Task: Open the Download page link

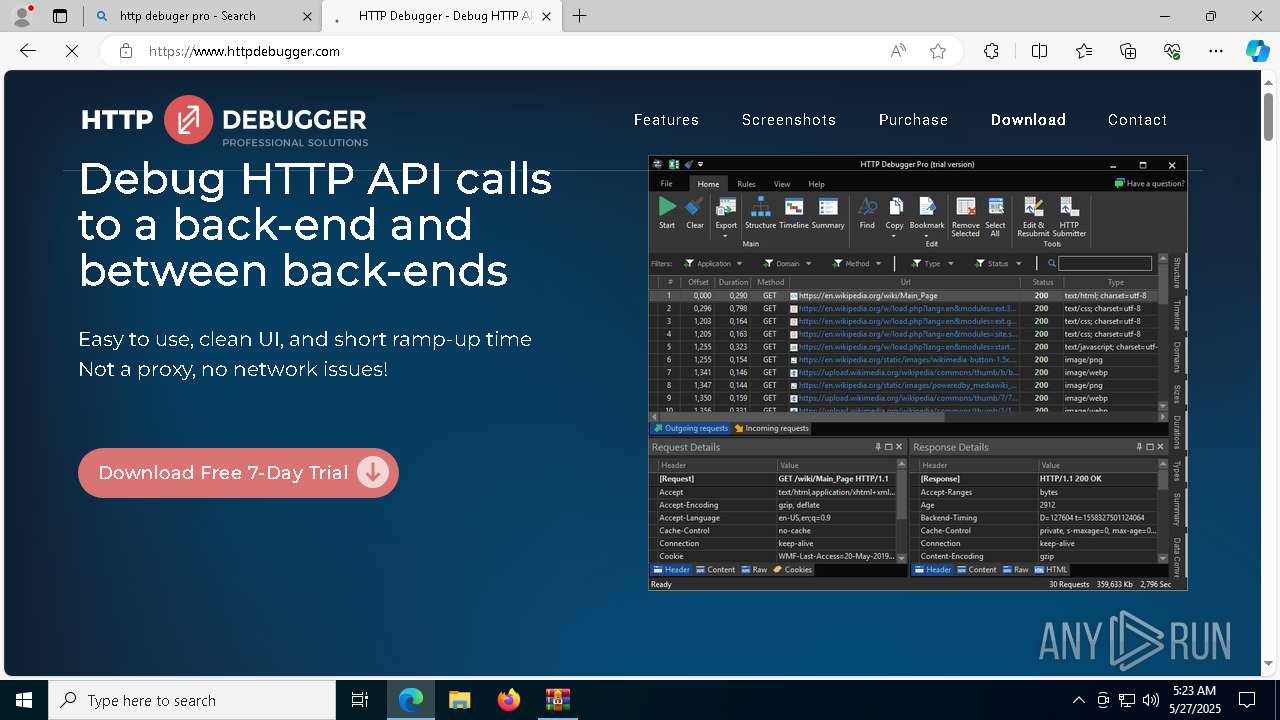Action: [1028, 120]
